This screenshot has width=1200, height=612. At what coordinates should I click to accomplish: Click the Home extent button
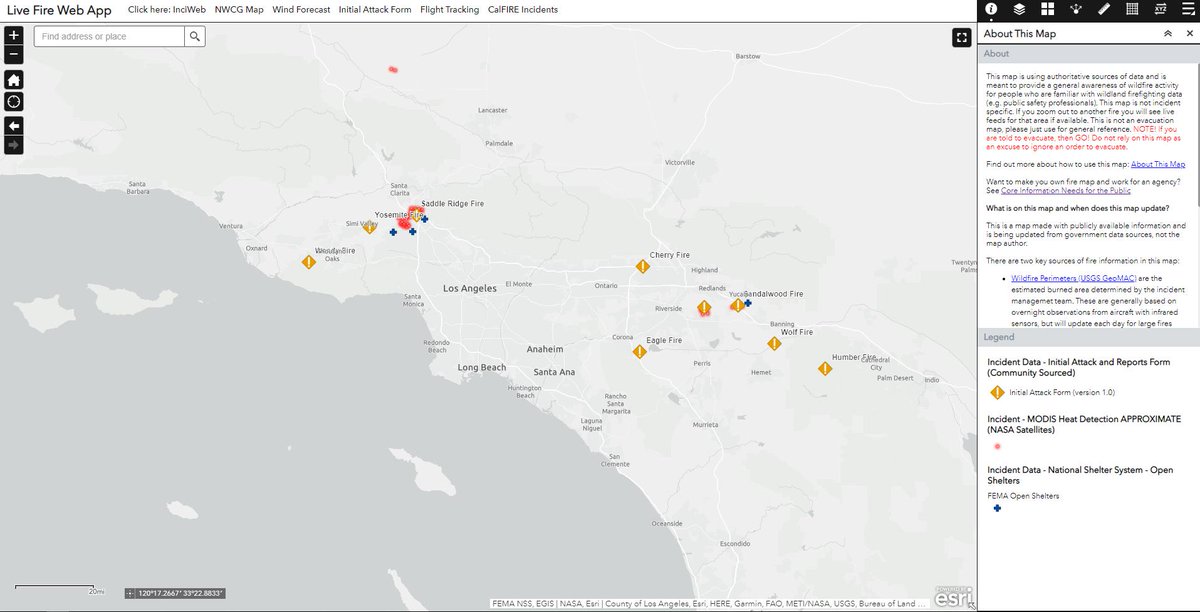tap(13, 77)
